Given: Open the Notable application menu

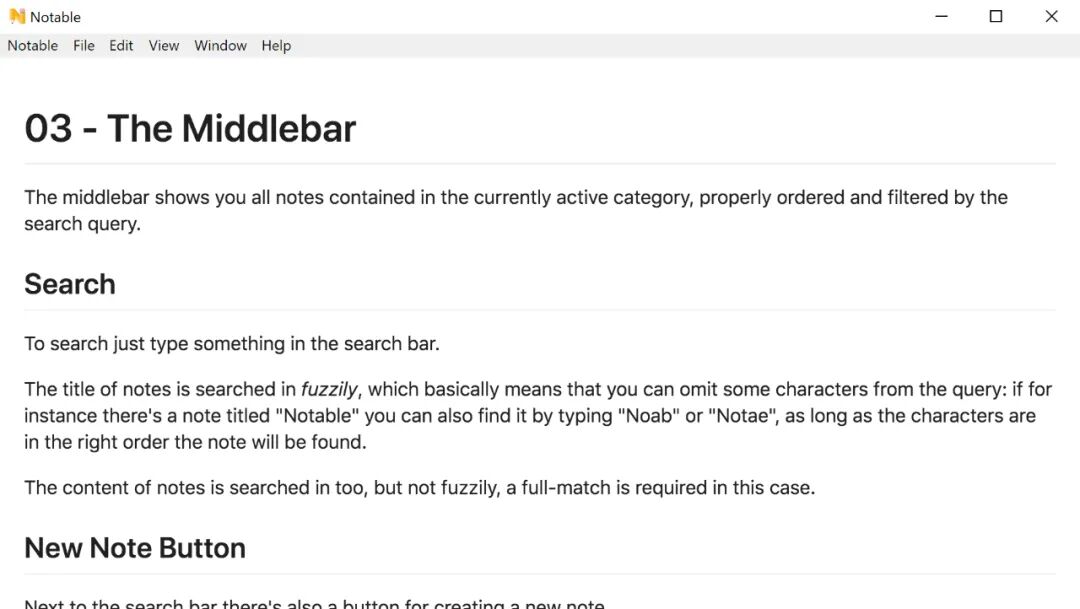Looking at the screenshot, I should click(32, 45).
